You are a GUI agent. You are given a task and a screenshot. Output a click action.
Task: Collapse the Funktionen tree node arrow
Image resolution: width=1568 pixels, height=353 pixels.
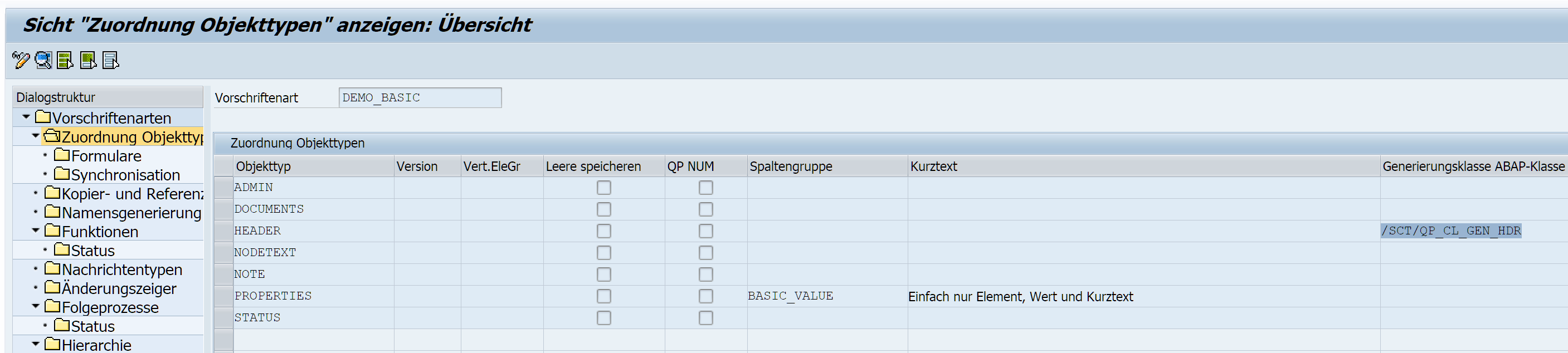coord(35,231)
